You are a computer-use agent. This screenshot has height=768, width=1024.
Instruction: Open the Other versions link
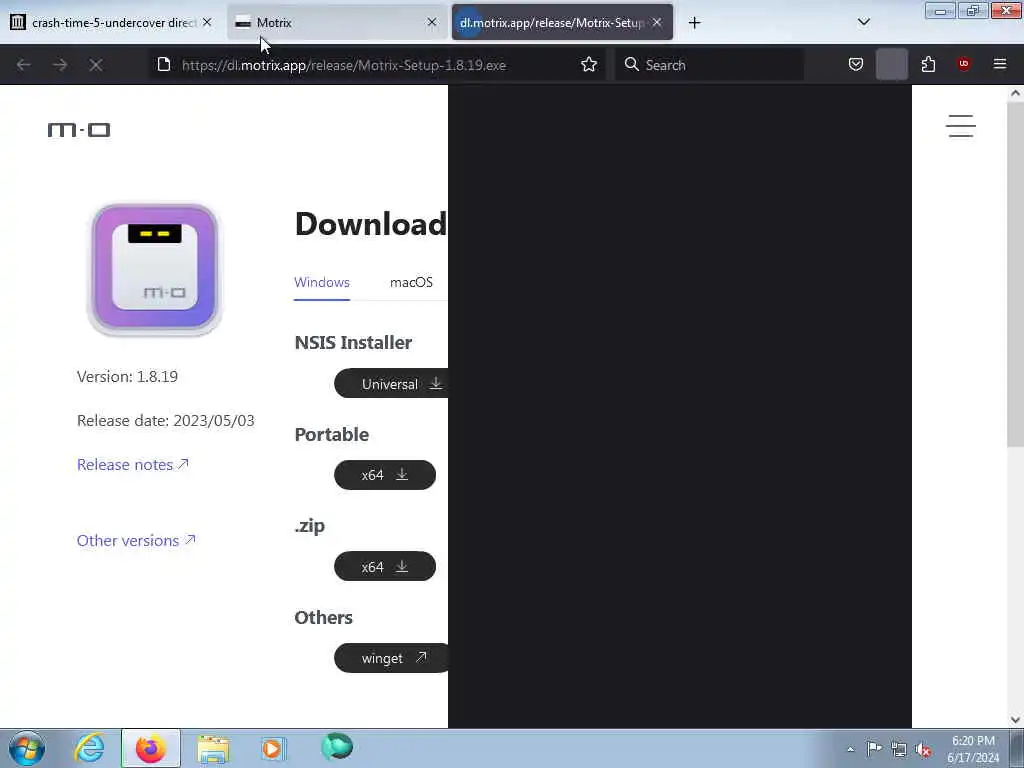pyautogui.click(x=136, y=540)
